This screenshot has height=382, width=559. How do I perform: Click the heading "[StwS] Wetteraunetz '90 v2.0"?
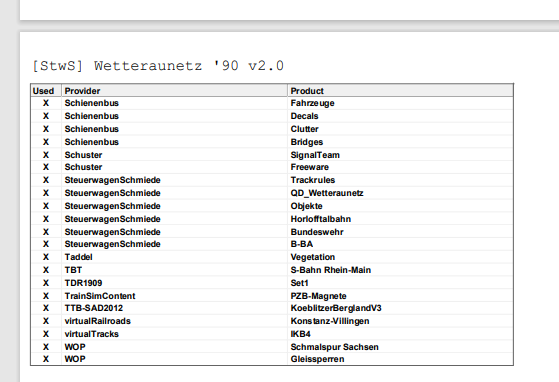click(x=158, y=66)
